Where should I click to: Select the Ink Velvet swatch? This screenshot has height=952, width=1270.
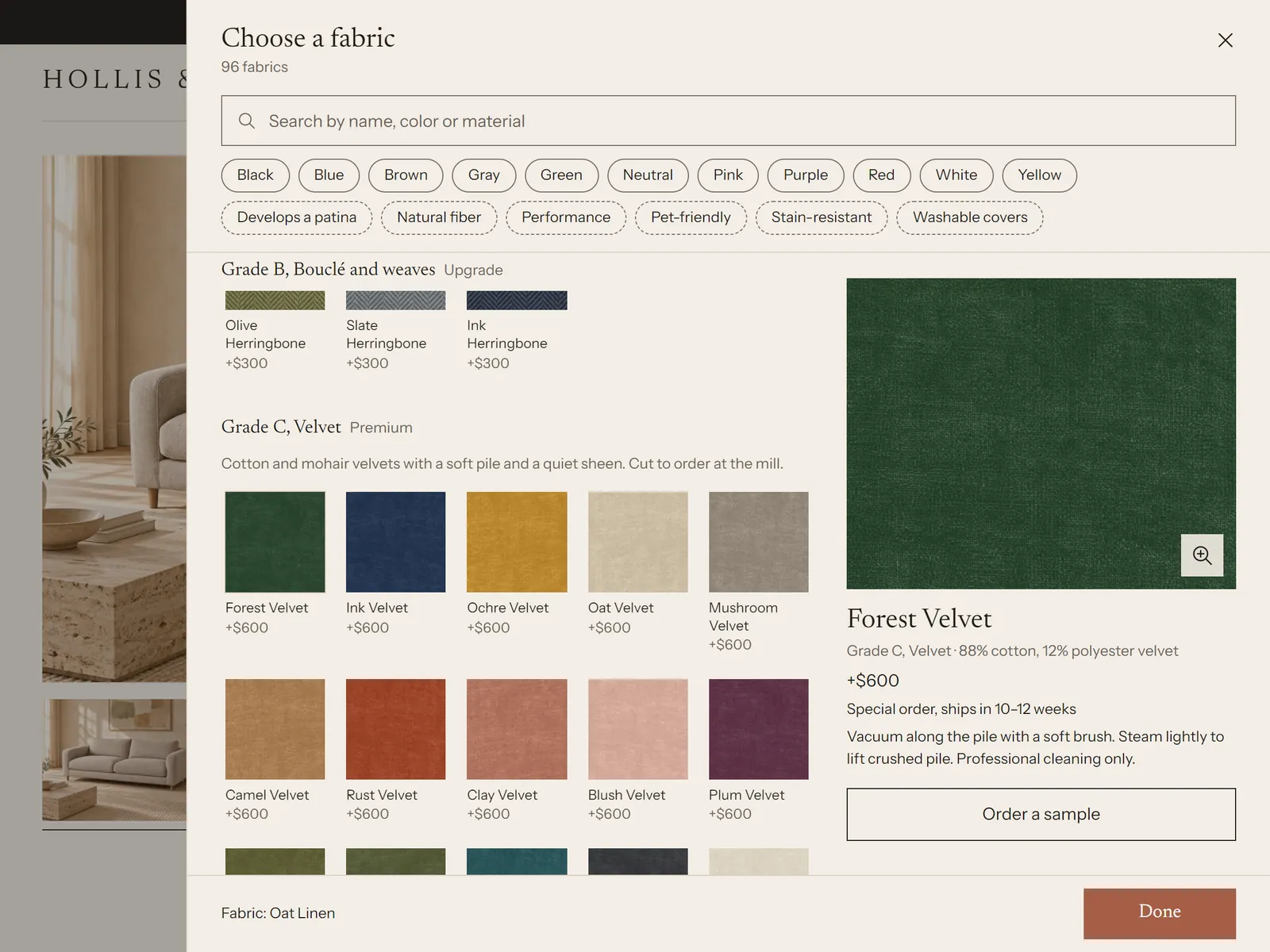pyautogui.click(x=395, y=542)
